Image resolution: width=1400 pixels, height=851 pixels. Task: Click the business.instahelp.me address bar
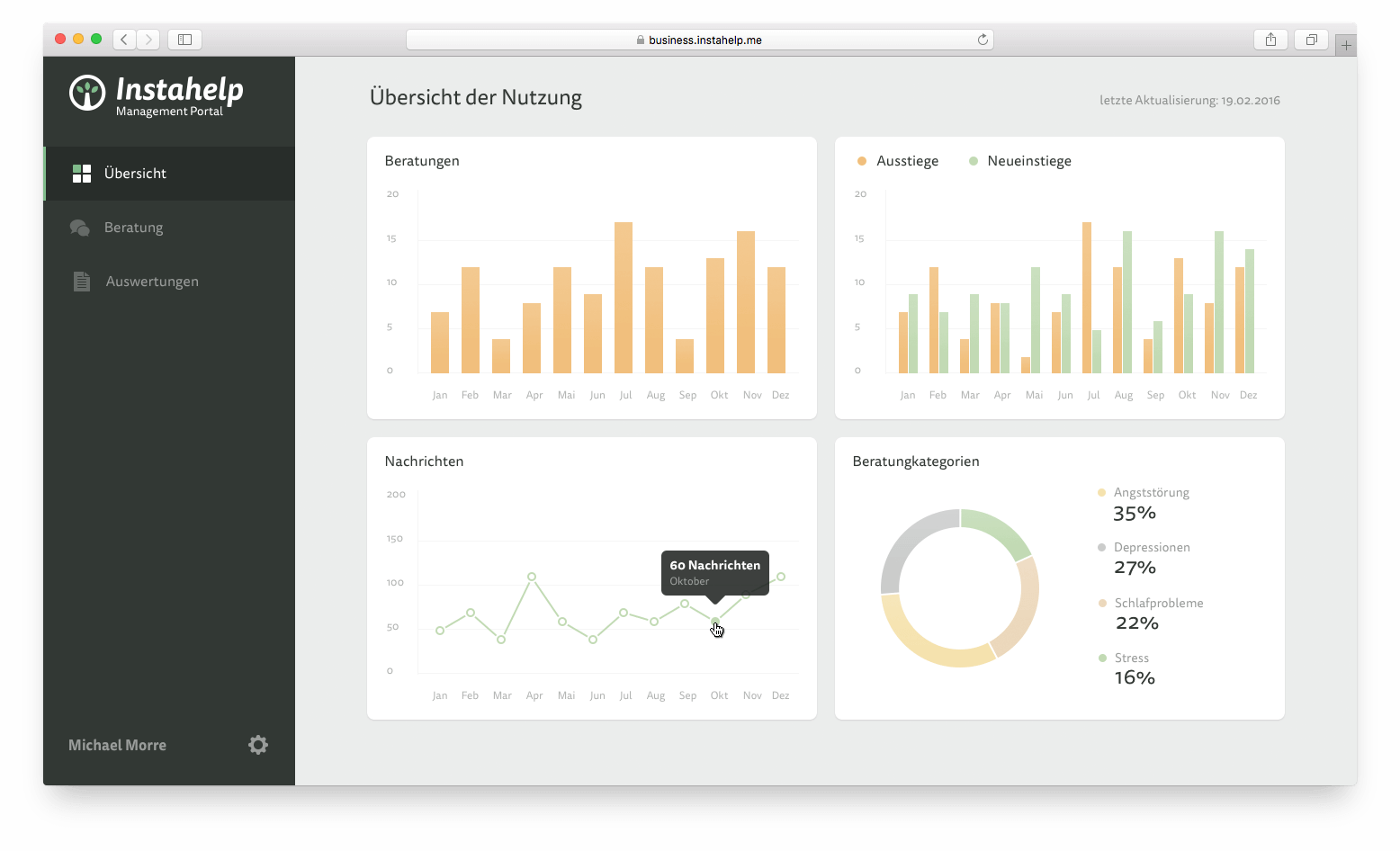[x=699, y=40]
